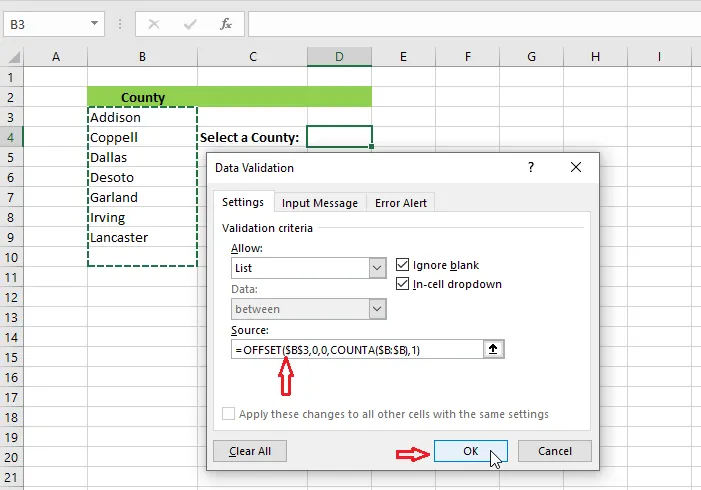Click the Irving cell
Viewport: 701px width, 490px height.
click(143, 217)
